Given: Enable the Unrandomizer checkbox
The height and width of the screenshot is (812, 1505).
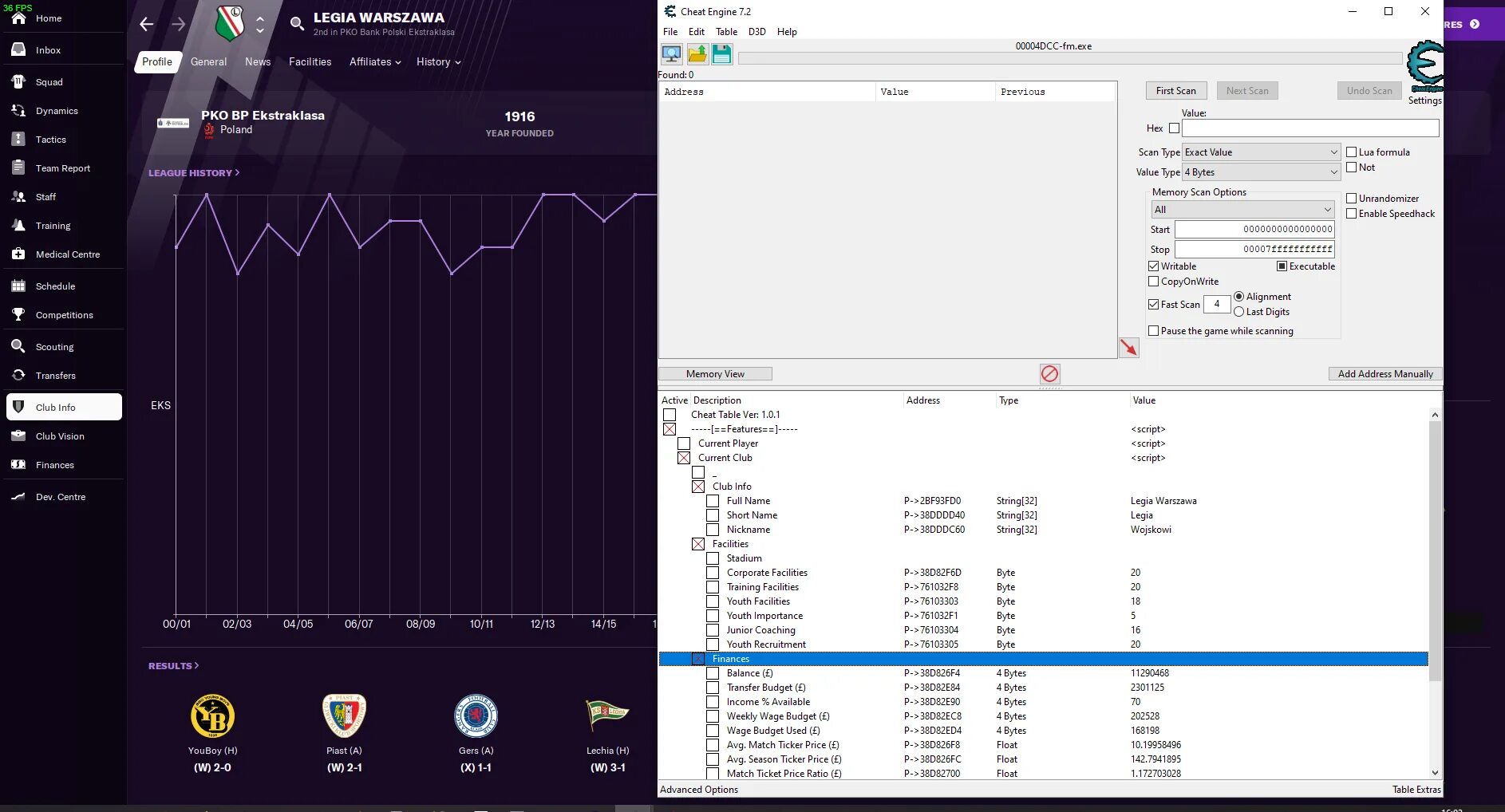Looking at the screenshot, I should (1352, 198).
